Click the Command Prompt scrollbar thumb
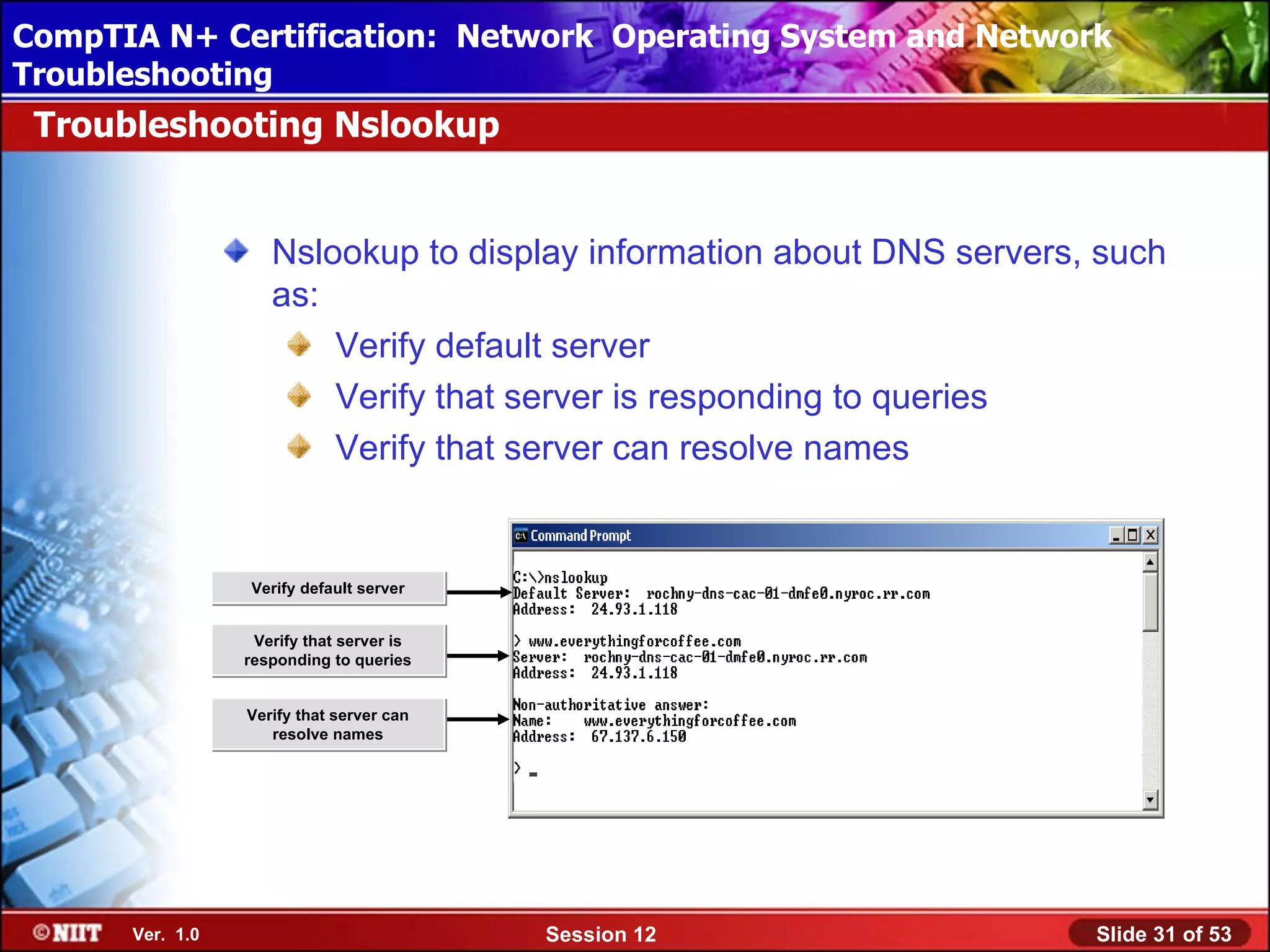The image size is (1270, 952). 1150,601
